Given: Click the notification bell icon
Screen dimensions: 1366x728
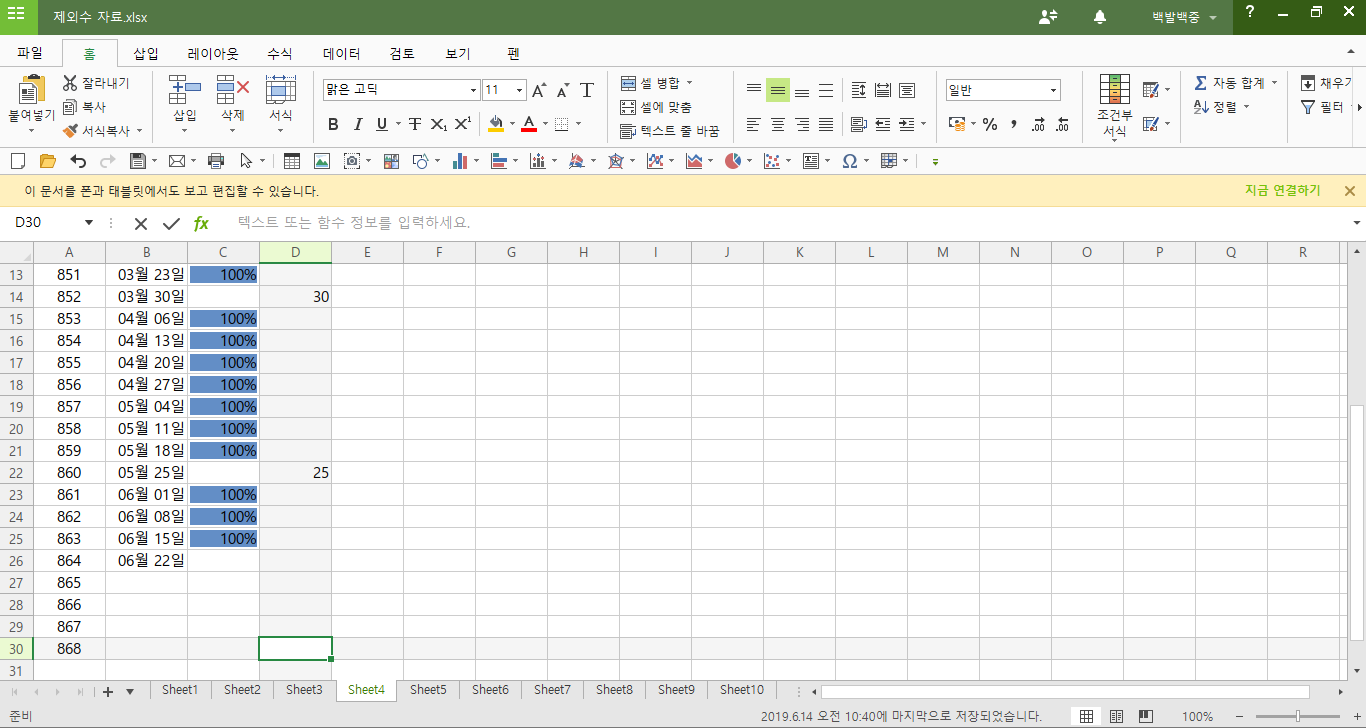Looking at the screenshot, I should [1100, 17].
